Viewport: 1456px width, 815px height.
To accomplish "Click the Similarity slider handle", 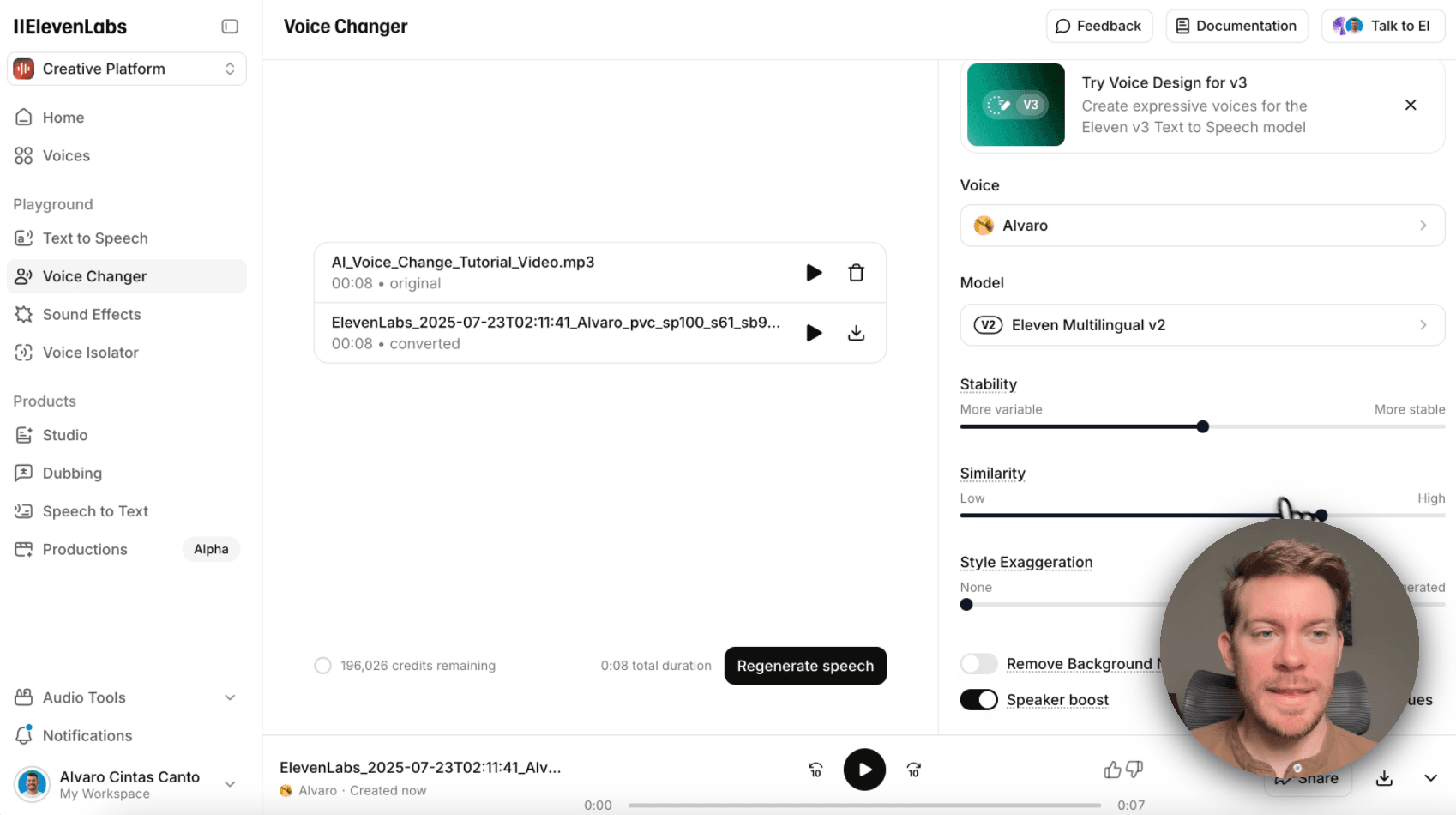I will pyautogui.click(x=1321, y=516).
